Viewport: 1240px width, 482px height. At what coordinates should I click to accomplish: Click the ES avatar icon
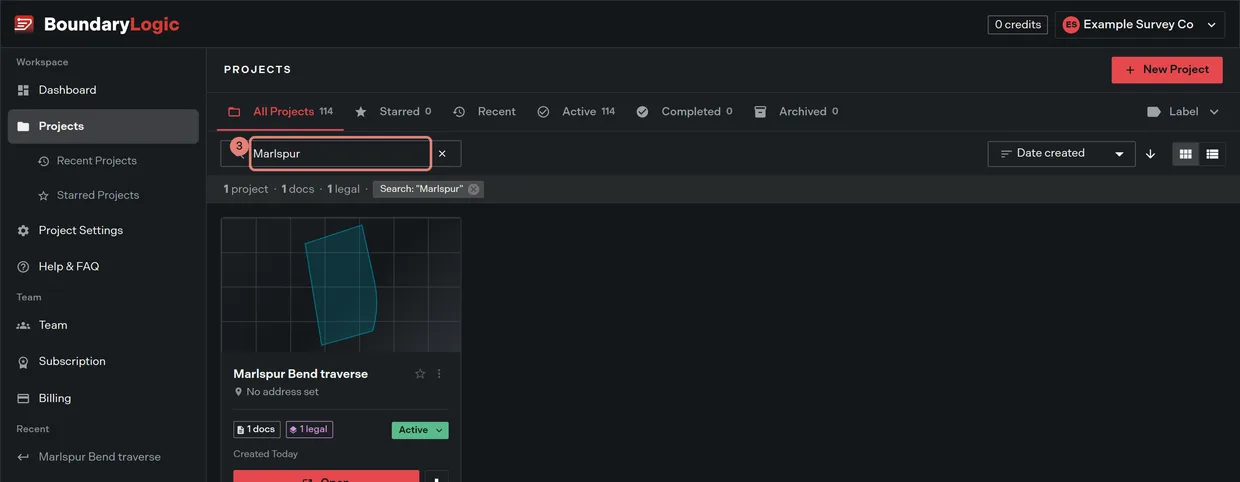(1071, 24)
